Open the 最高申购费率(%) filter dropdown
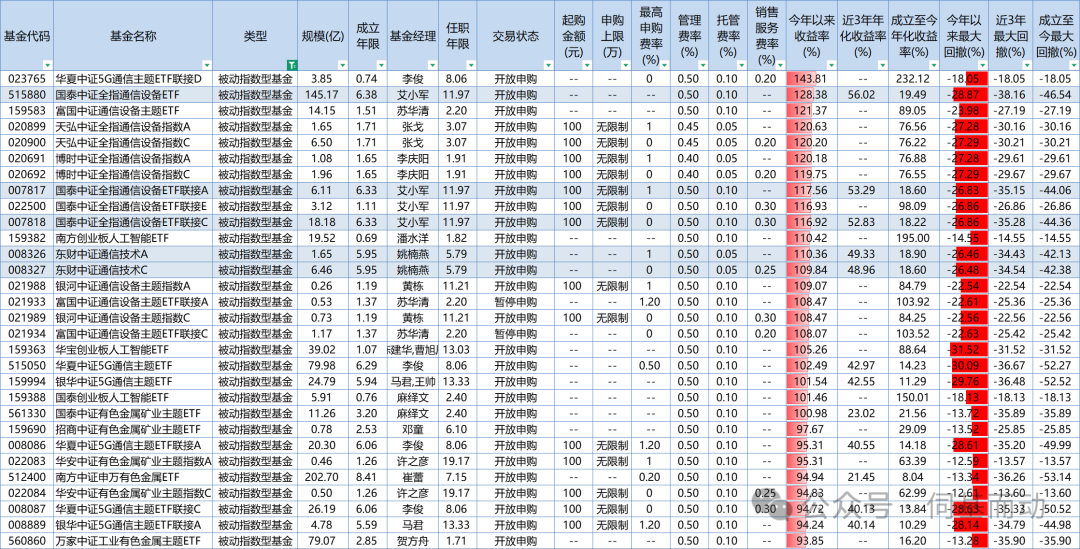Image resolution: width=1080 pixels, height=549 pixels. coord(663,65)
